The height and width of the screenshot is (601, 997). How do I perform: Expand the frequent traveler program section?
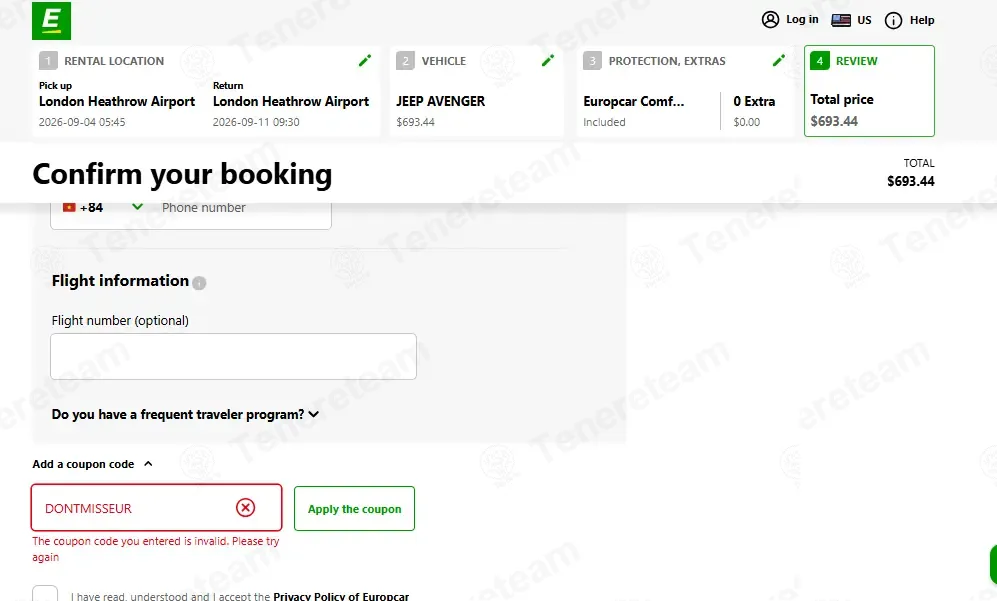tap(185, 415)
